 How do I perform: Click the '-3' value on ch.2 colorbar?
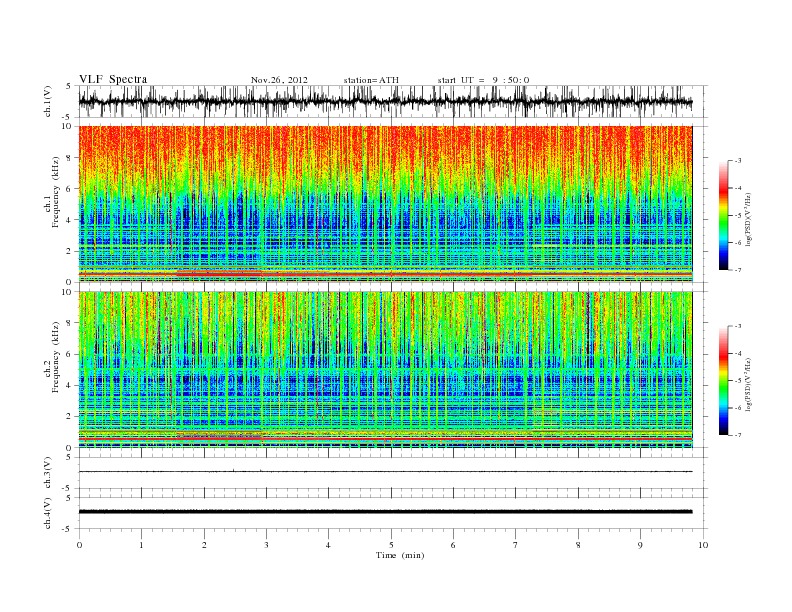coord(737,326)
